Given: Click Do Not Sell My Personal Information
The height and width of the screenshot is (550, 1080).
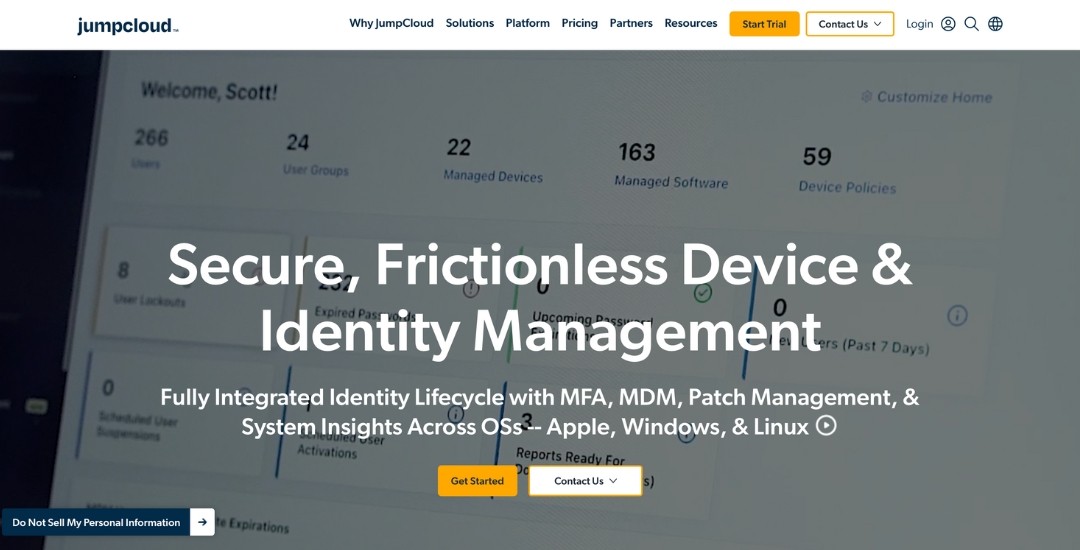Looking at the screenshot, I should (96, 522).
